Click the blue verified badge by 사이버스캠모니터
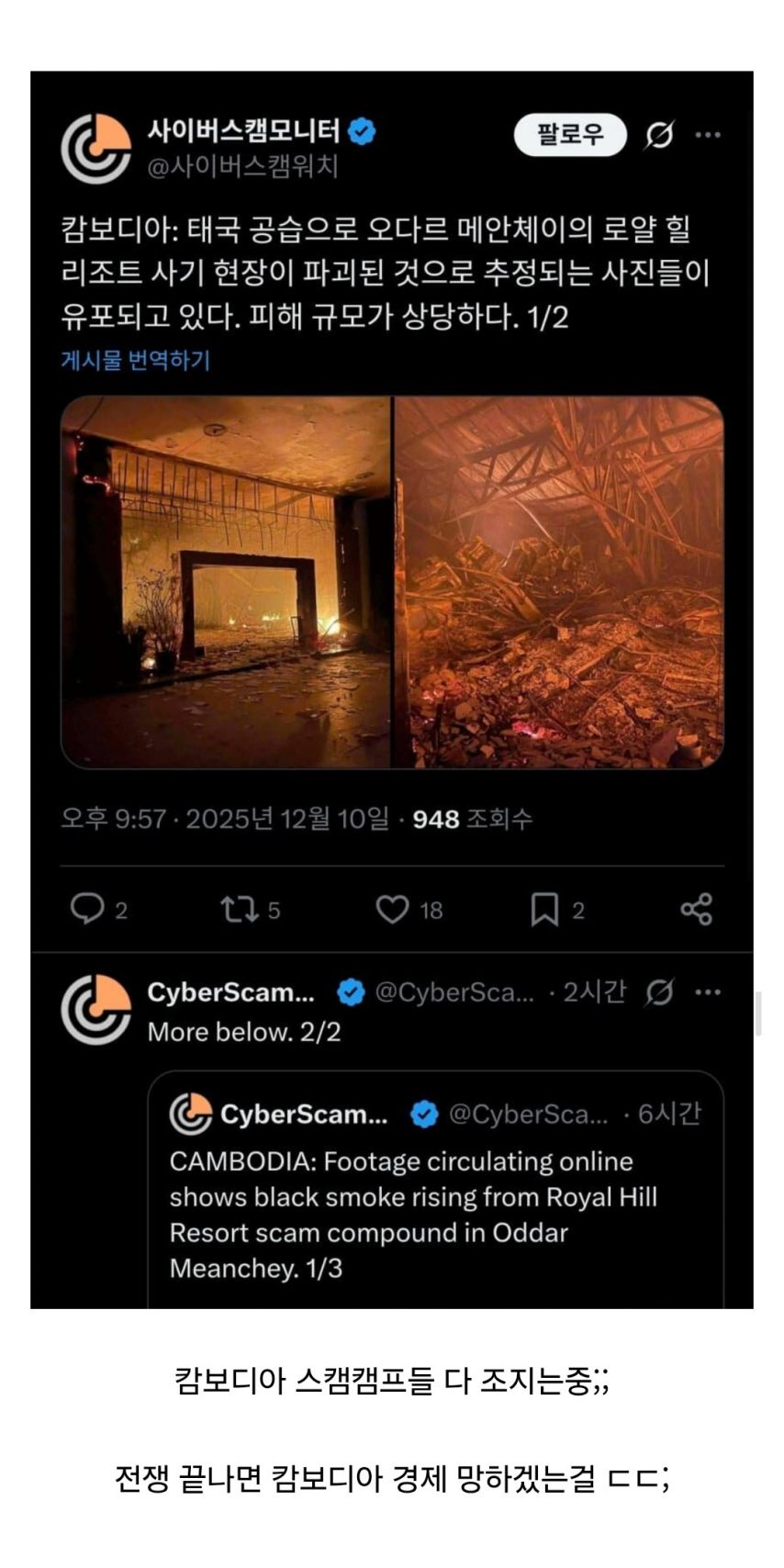 (x=364, y=131)
